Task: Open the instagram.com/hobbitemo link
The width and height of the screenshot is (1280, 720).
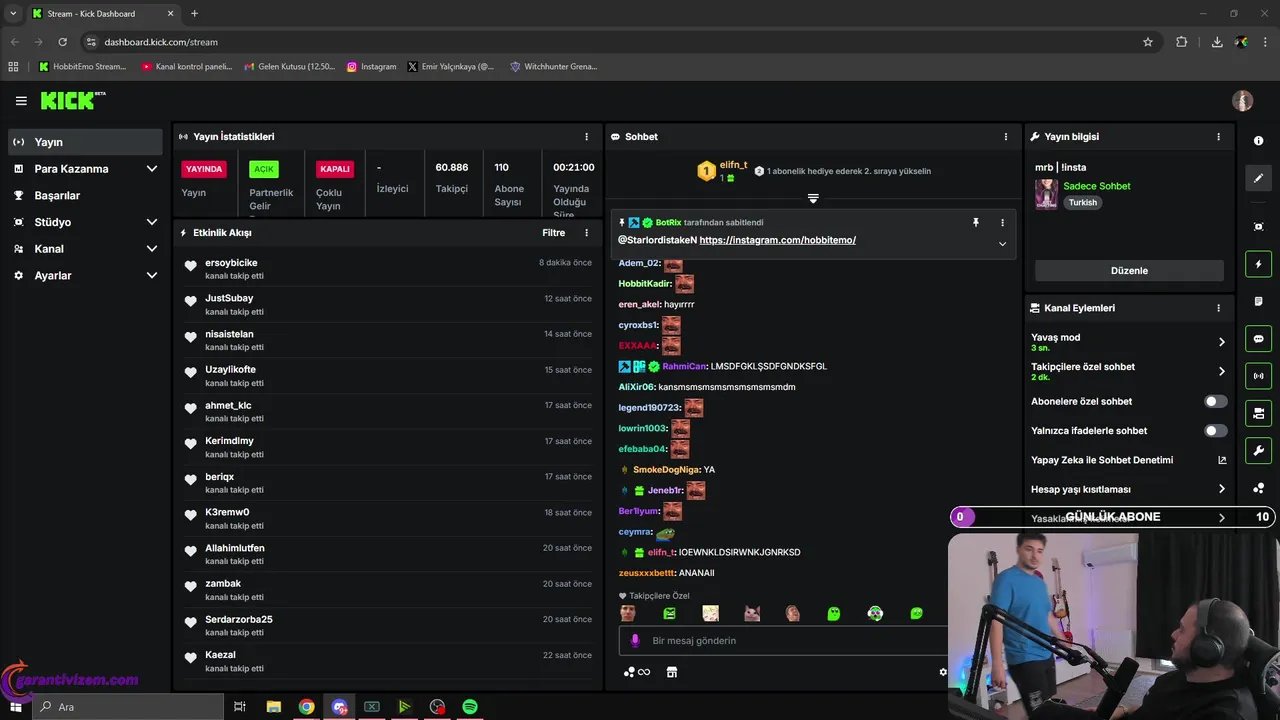Action: tap(777, 240)
